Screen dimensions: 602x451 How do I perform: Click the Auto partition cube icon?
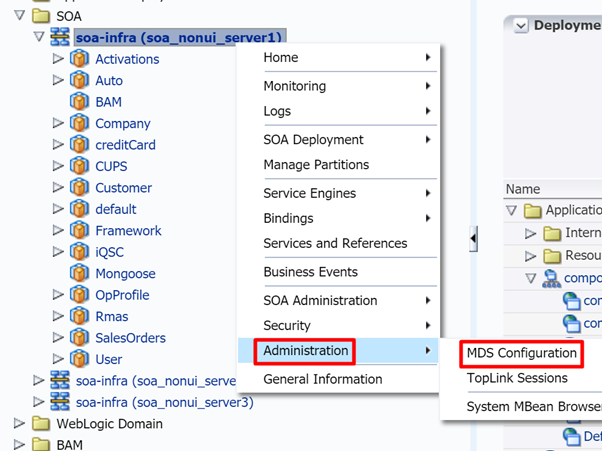[x=79, y=80]
